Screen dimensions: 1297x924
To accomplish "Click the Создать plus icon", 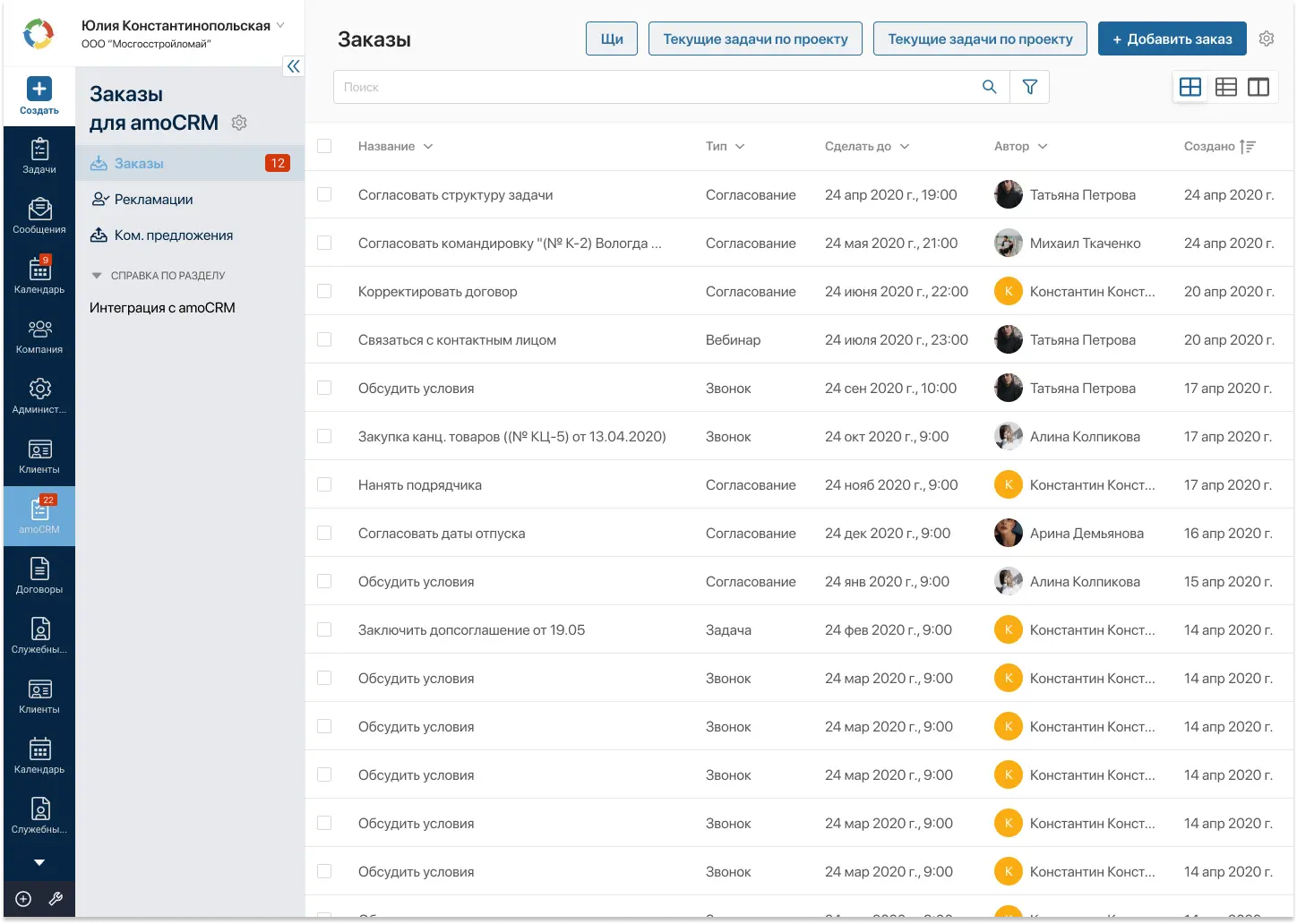I will (39, 89).
